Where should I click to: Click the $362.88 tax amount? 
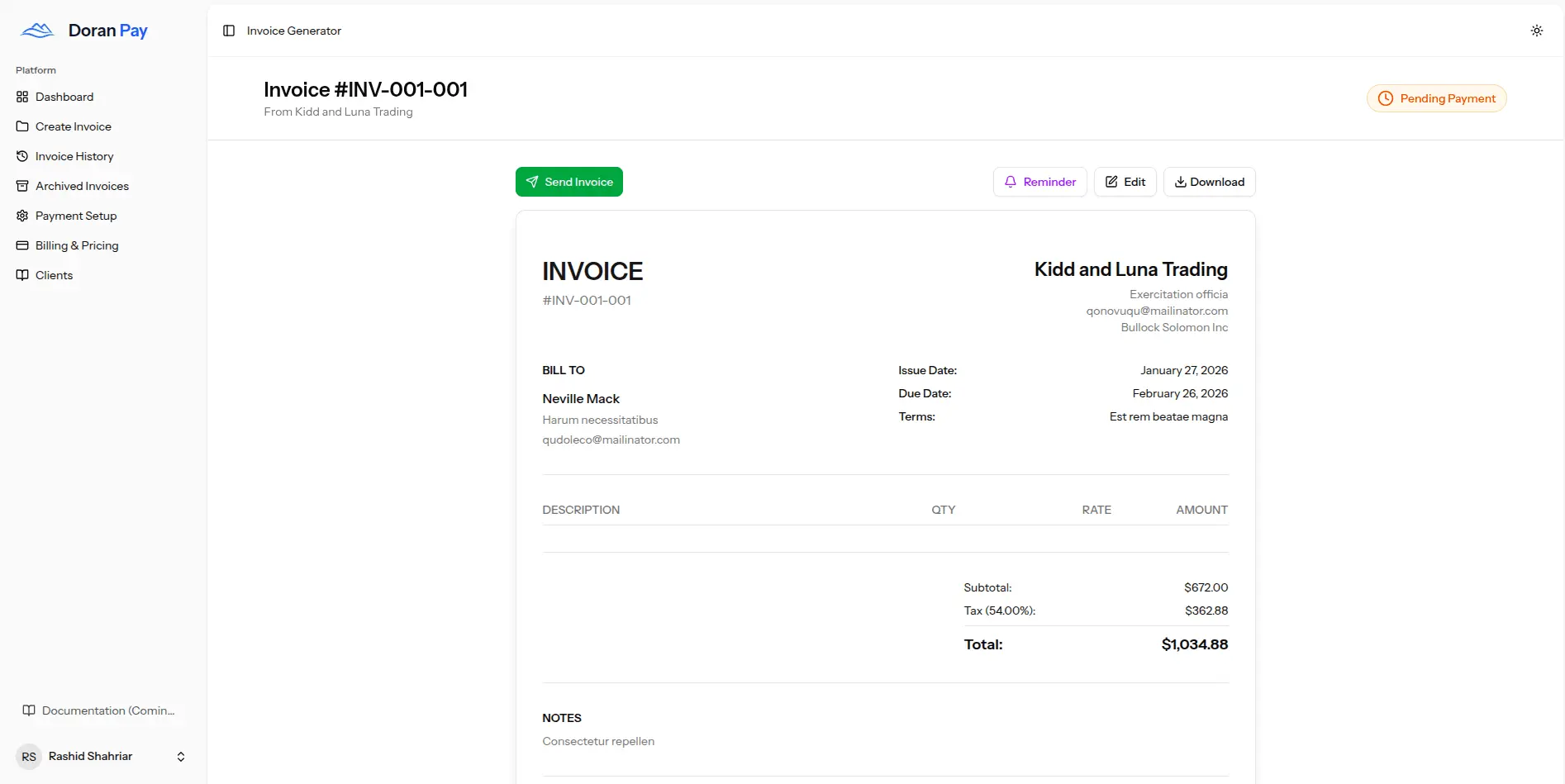coord(1206,611)
